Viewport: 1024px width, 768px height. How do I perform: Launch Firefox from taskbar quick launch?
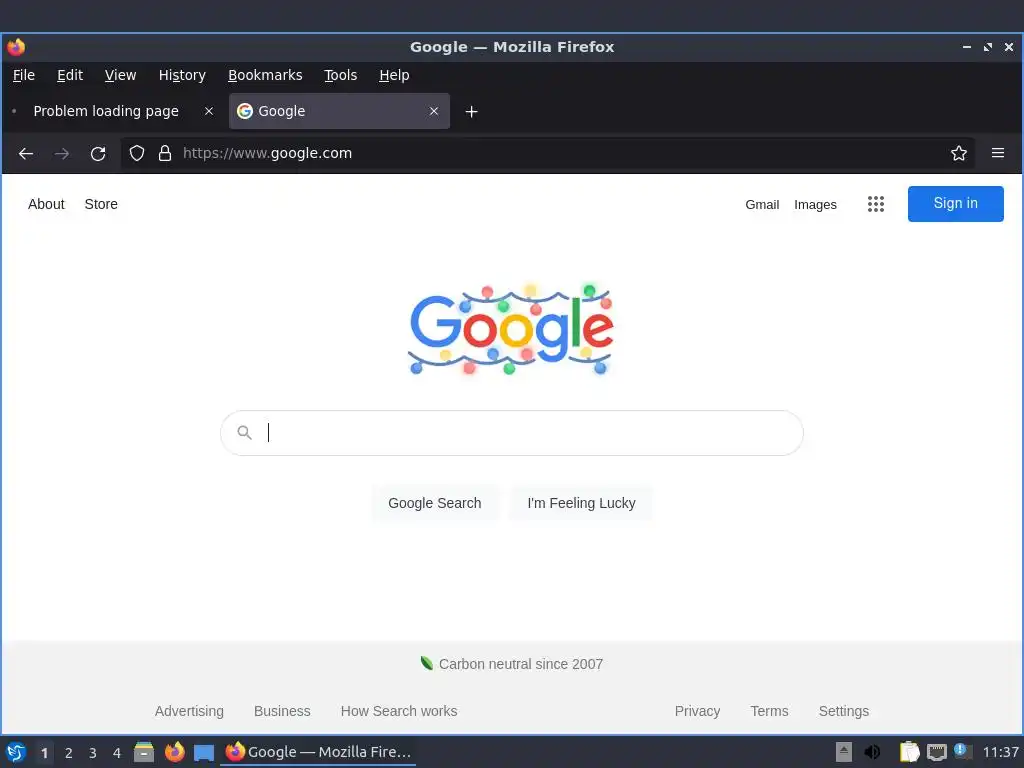pos(174,752)
